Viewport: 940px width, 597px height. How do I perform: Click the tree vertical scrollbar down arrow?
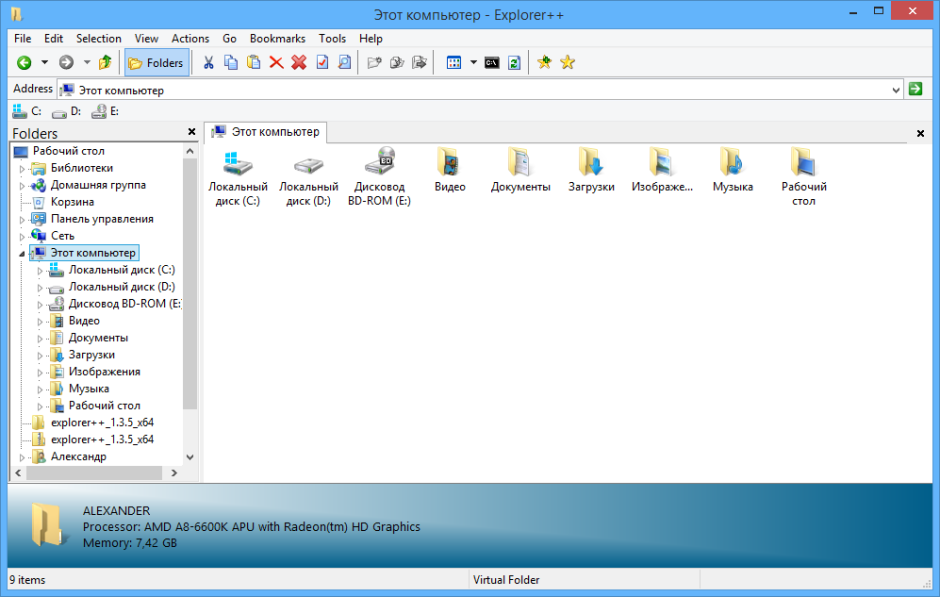pos(190,457)
